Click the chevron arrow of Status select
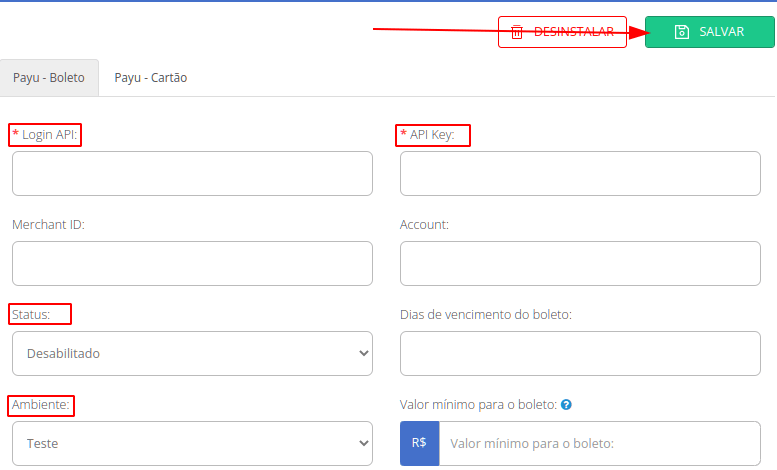Image resolution: width=777 pixels, height=470 pixels. click(x=364, y=353)
